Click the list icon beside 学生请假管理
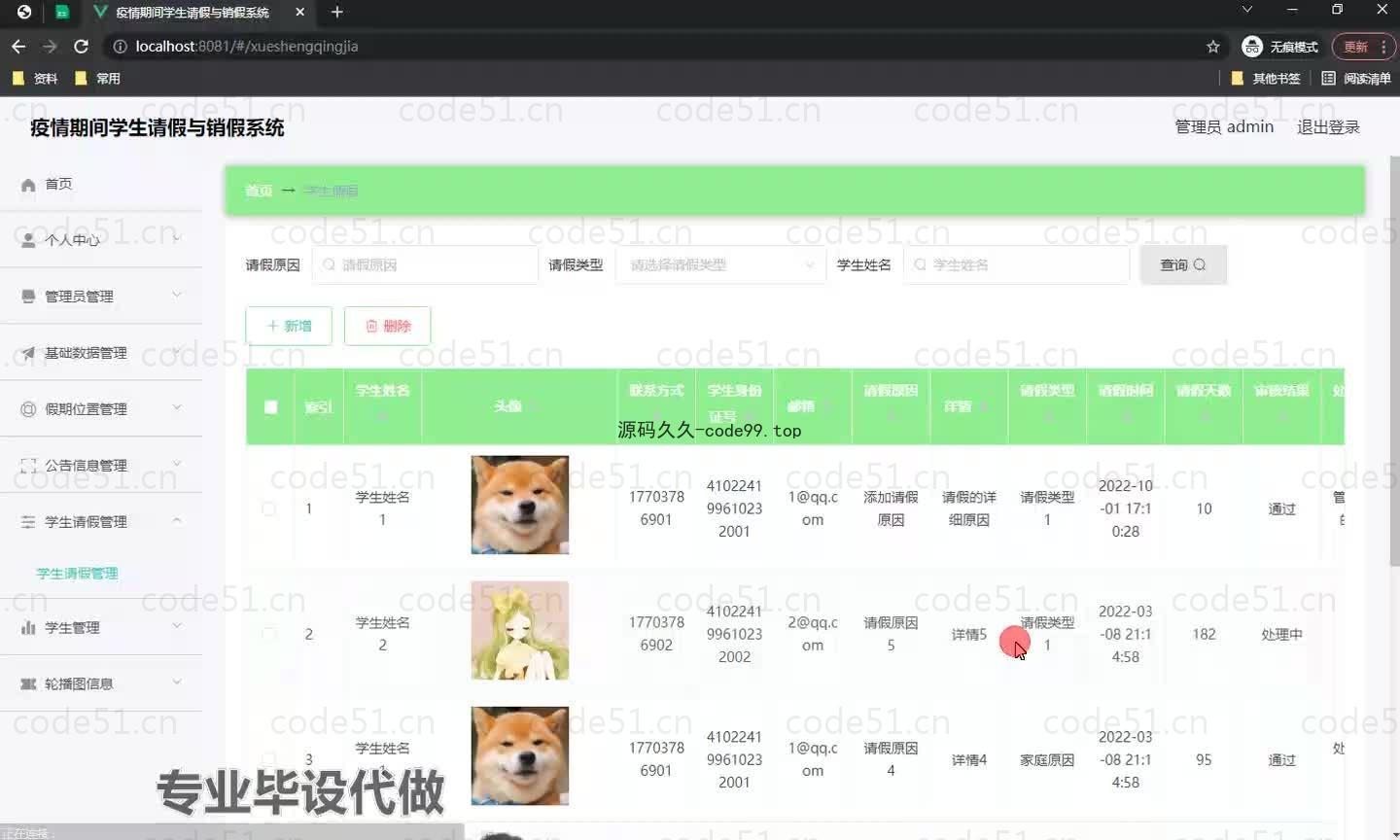 pyautogui.click(x=28, y=522)
